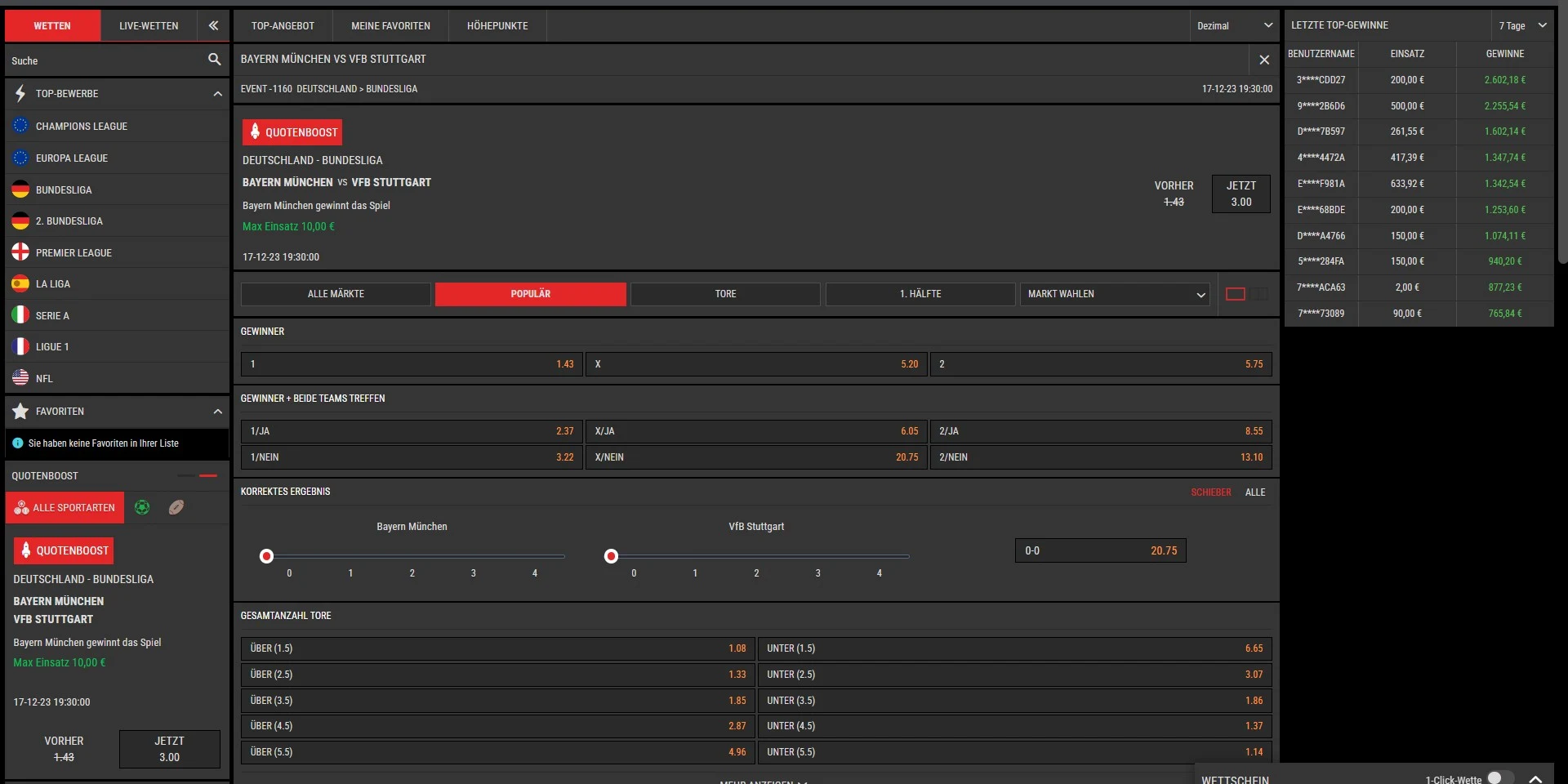This screenshot has width=1568, height=784.
Task: Select the Tore market tab
Action: (x=725, y=294)
